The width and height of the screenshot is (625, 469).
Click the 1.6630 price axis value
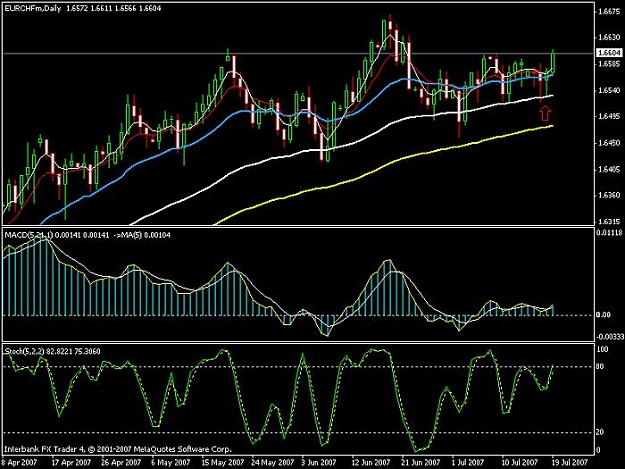(609, 37)
